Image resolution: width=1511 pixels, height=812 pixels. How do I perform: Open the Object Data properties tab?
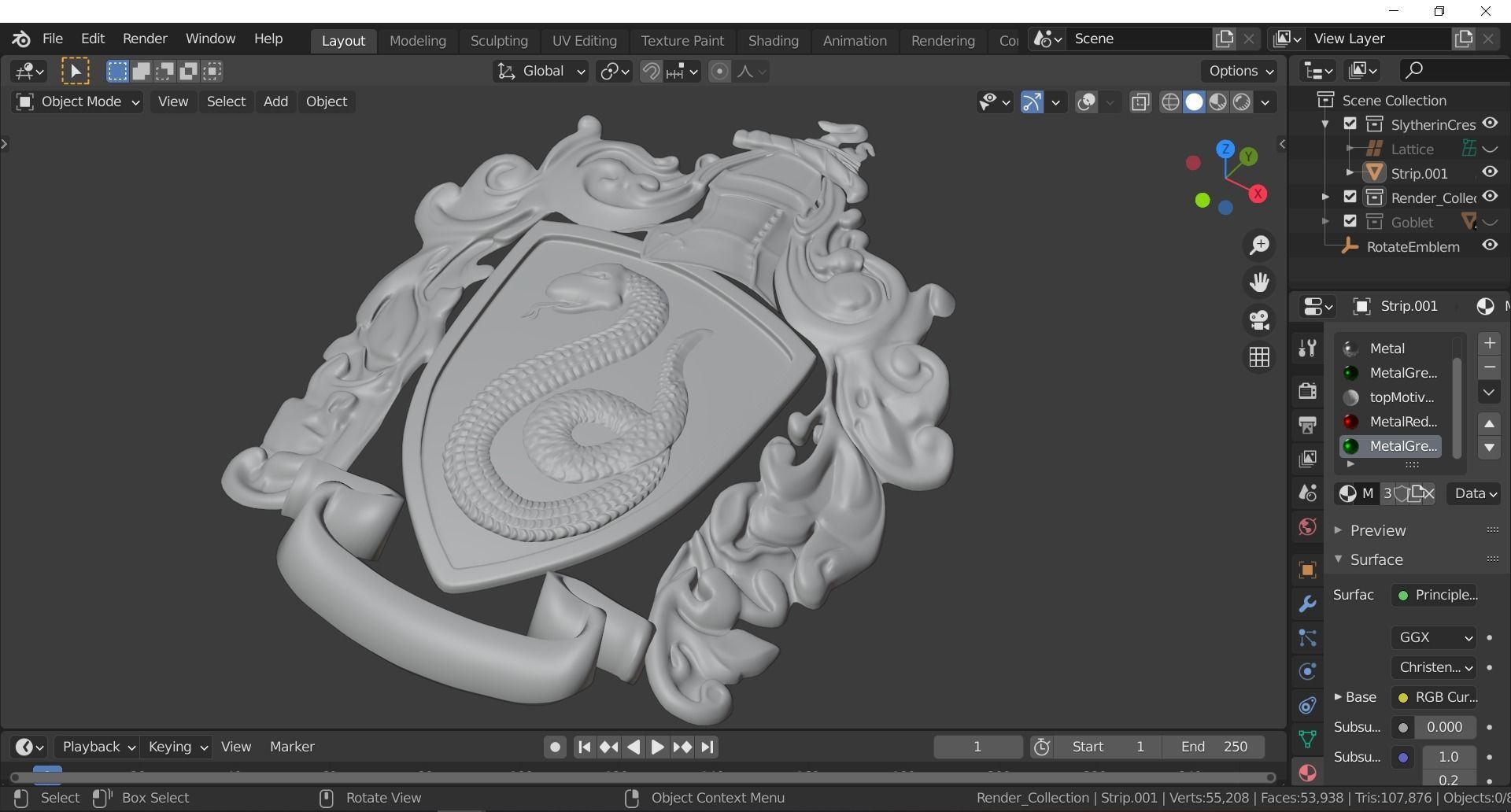click(1307, 740)
